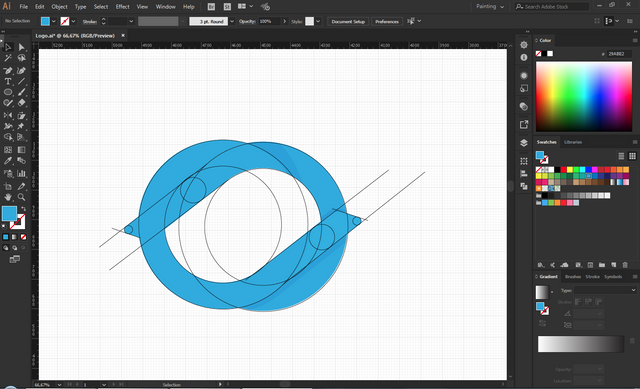Select the Zoom tool
This screenshot has width=640, height=389.
(x=22, y=197)
